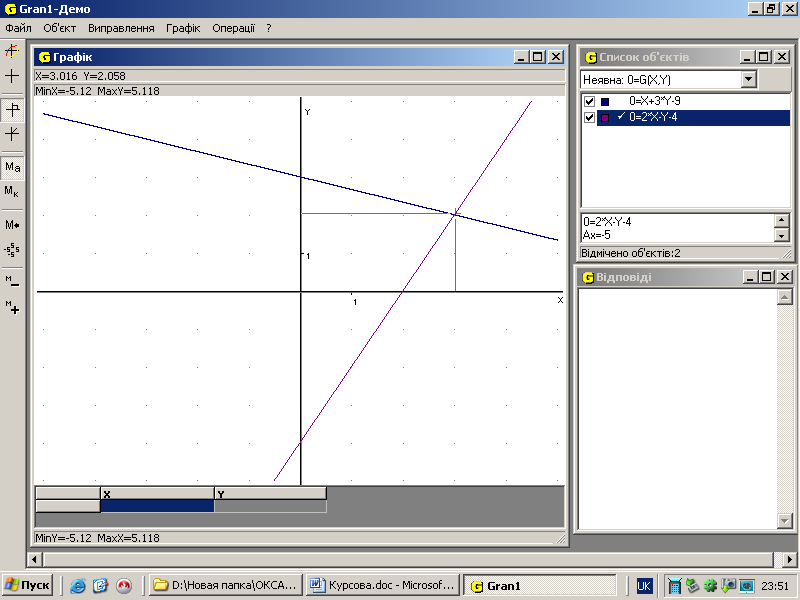Uncheck the checkbox for 0=X+3*Y-9
This screenshot has height=600, width=800.
pos(589,101)
